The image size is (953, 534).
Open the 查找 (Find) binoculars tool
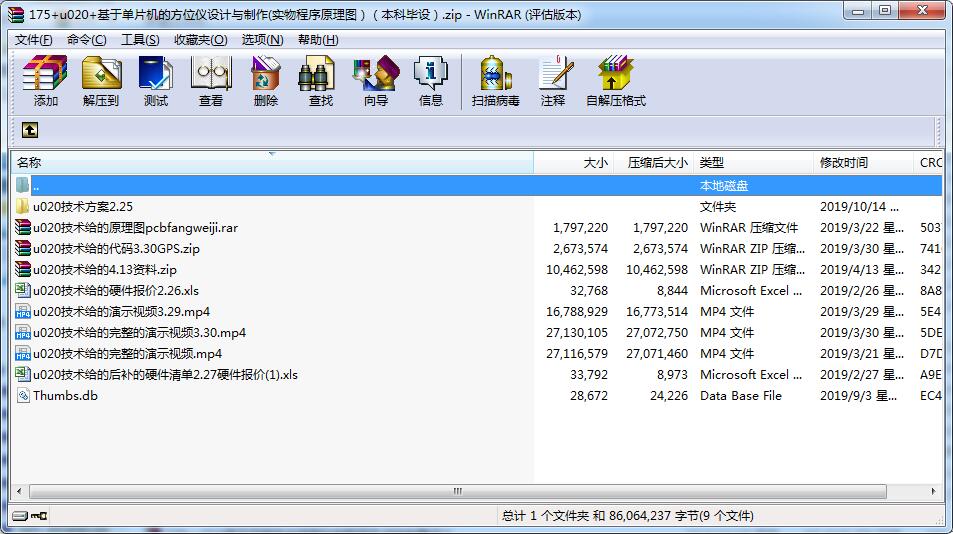point(317,73)
